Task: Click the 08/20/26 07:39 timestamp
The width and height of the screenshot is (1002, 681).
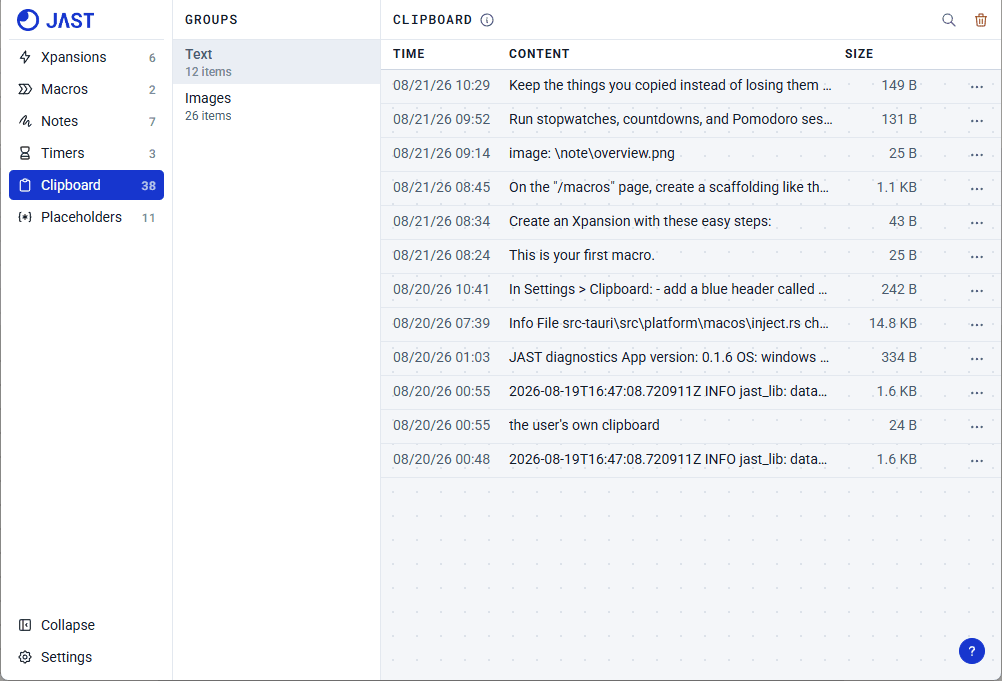Action: pos(441,323)
